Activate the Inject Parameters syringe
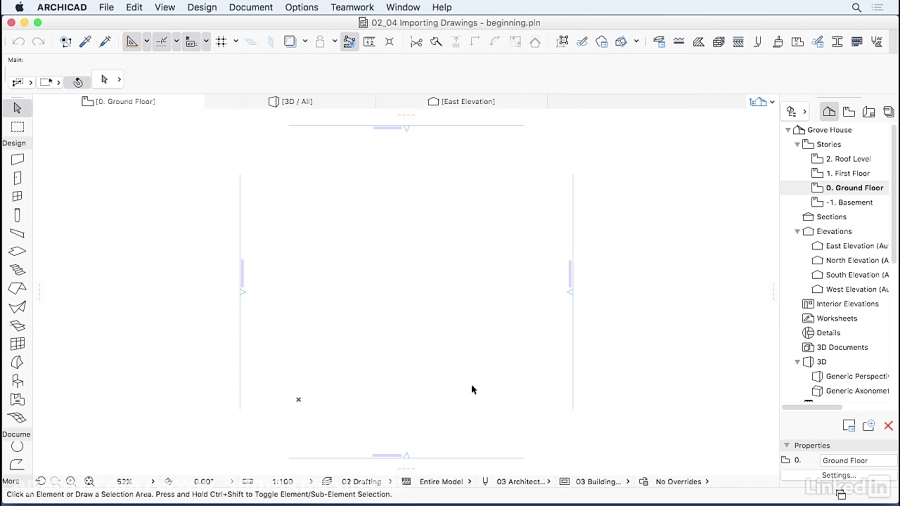 click(105, 41)
